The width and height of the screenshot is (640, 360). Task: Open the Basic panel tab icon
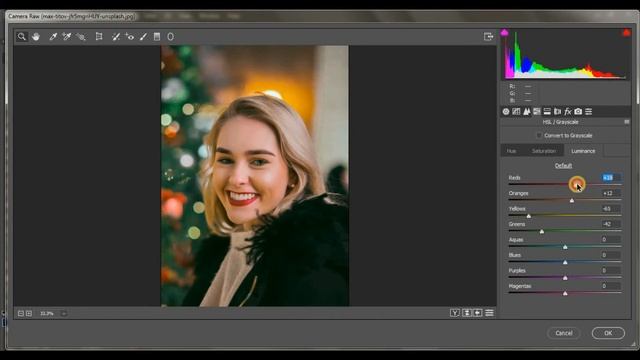(x=506, y=111)
